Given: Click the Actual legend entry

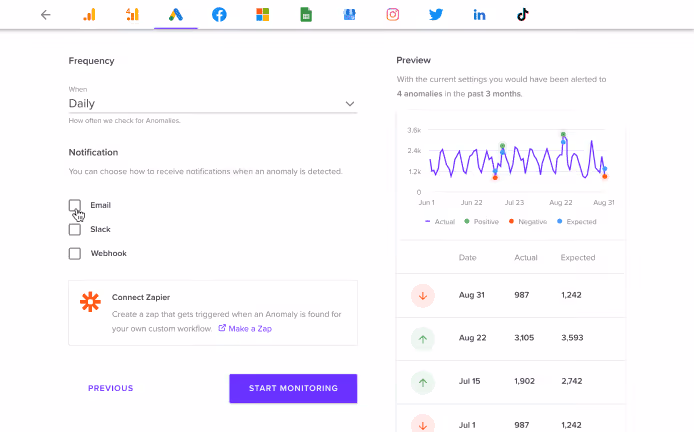Looking at the screenshot, I should (440, 221).
